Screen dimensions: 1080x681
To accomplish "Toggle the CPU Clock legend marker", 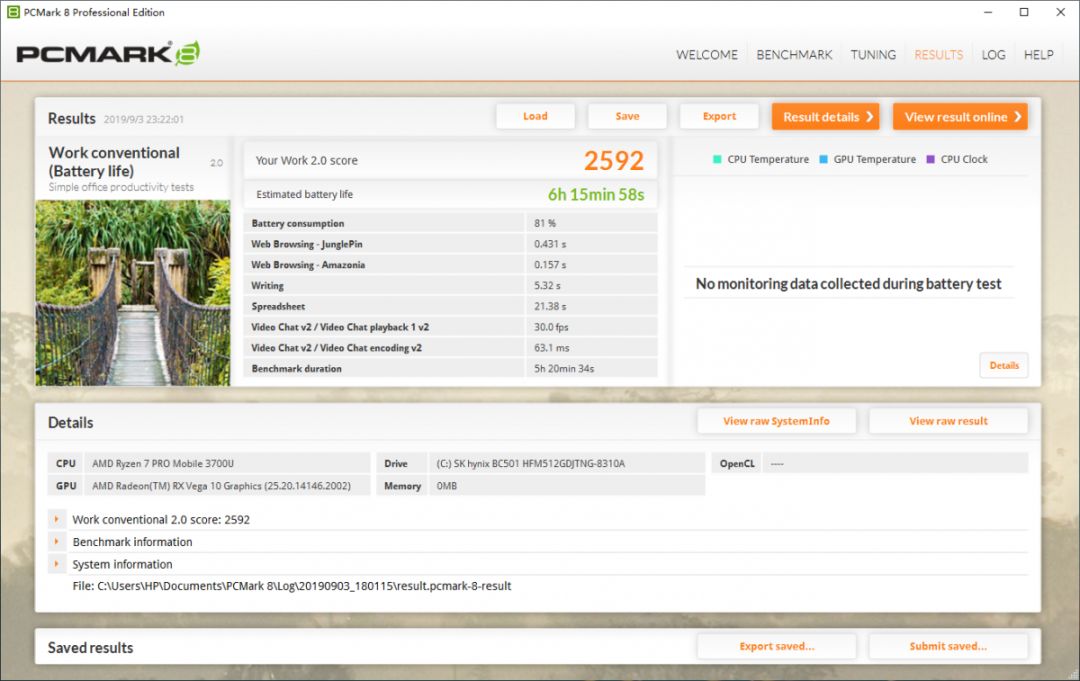I will [930, 160].
